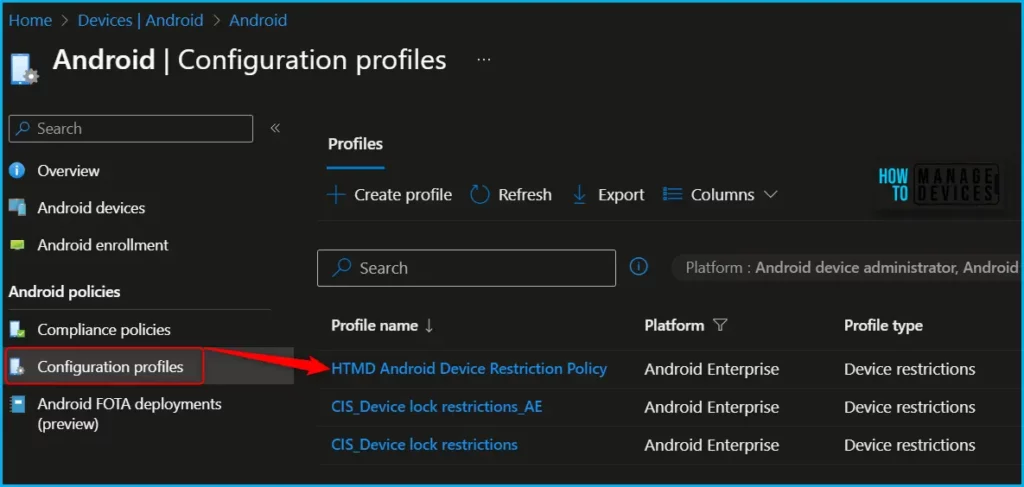
Task: Click the Columns list icon
Action: (x=672, y=195)
